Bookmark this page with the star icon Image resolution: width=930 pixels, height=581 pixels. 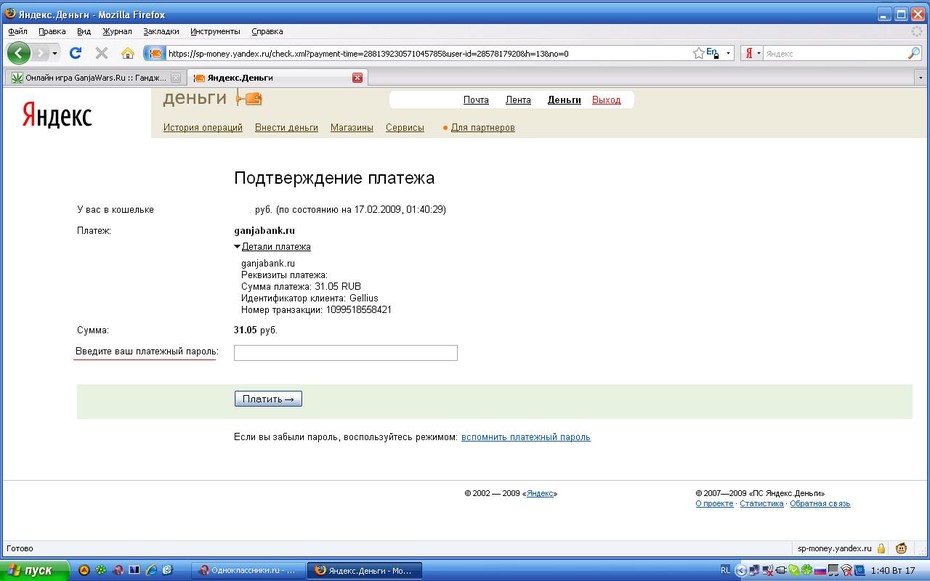point(698,53)
